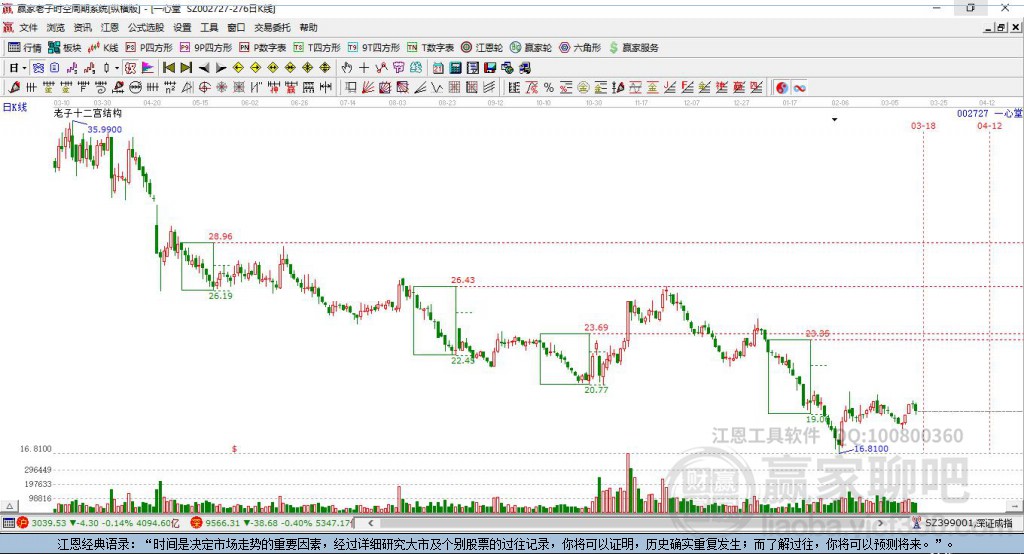Open the 窗口 menu
The image size is (1024, 554).
point(236,27)
